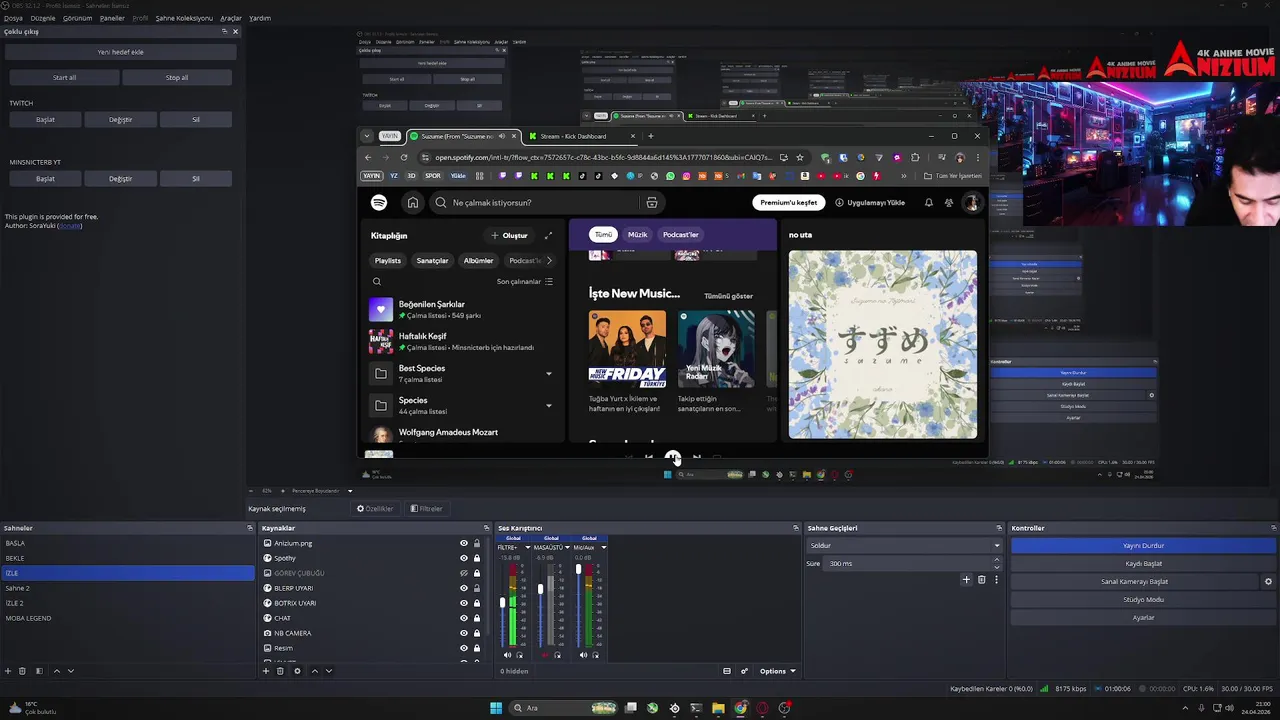Open the Araçlar menu
This screenshot has height=720, width=1280.
231,18
